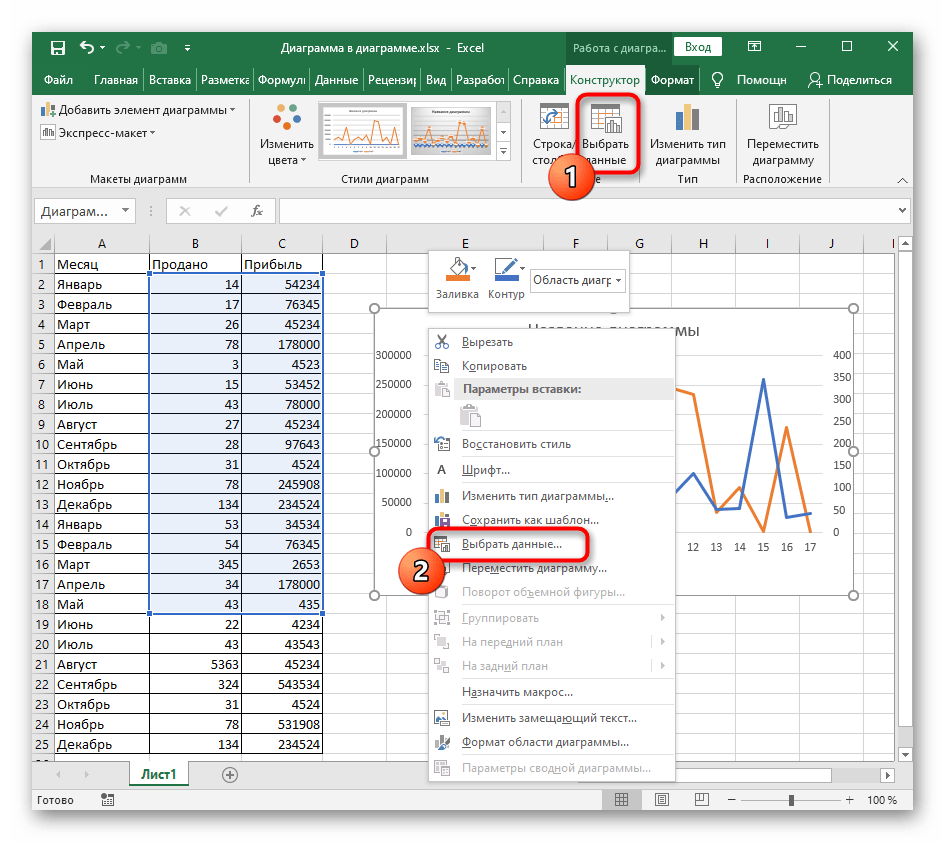This screenshot has width=945, height=842.
Task: Click the Поделиться share button
Action: tap(849, 80)
